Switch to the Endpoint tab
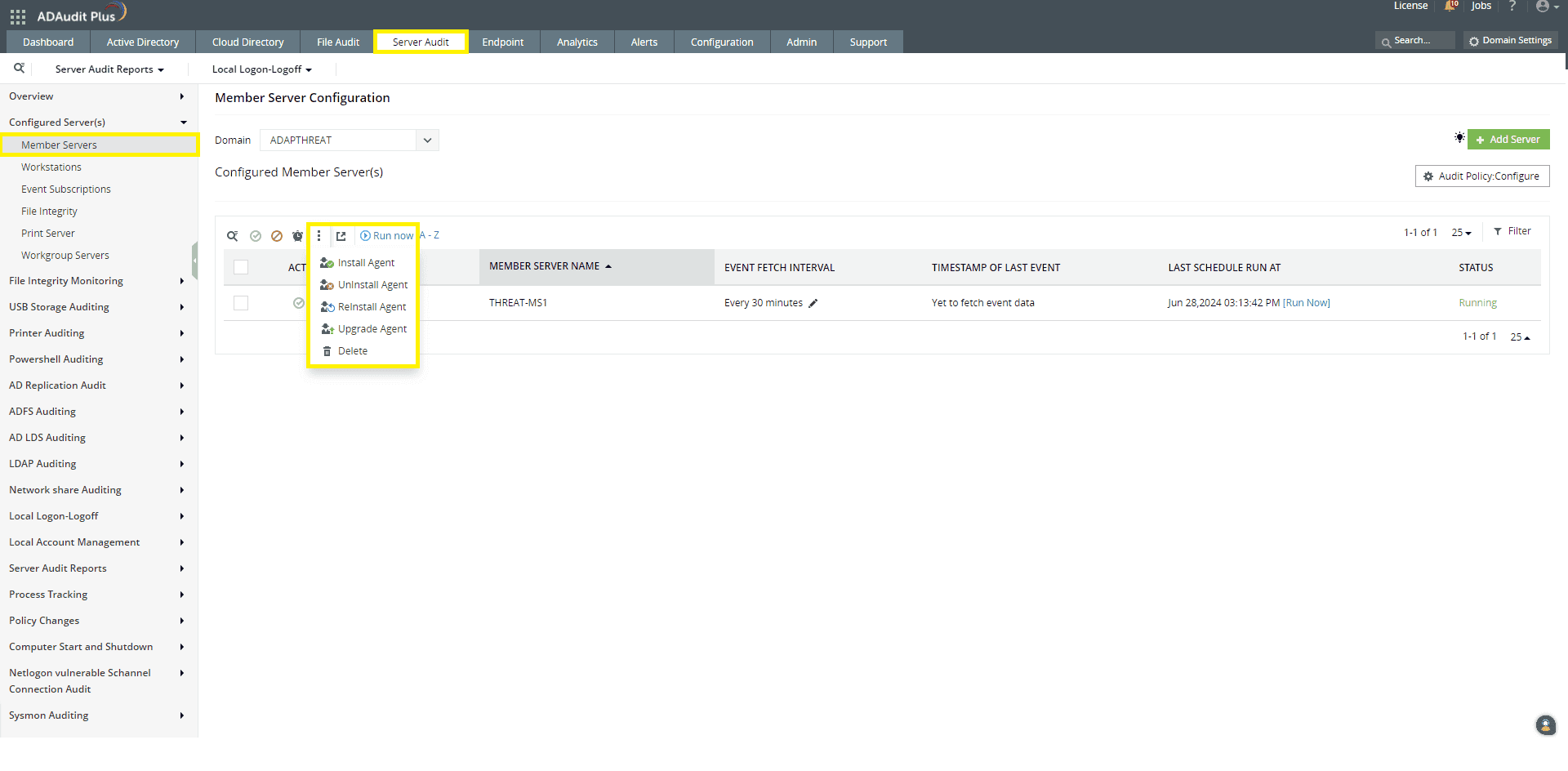 tap(503, 42)
